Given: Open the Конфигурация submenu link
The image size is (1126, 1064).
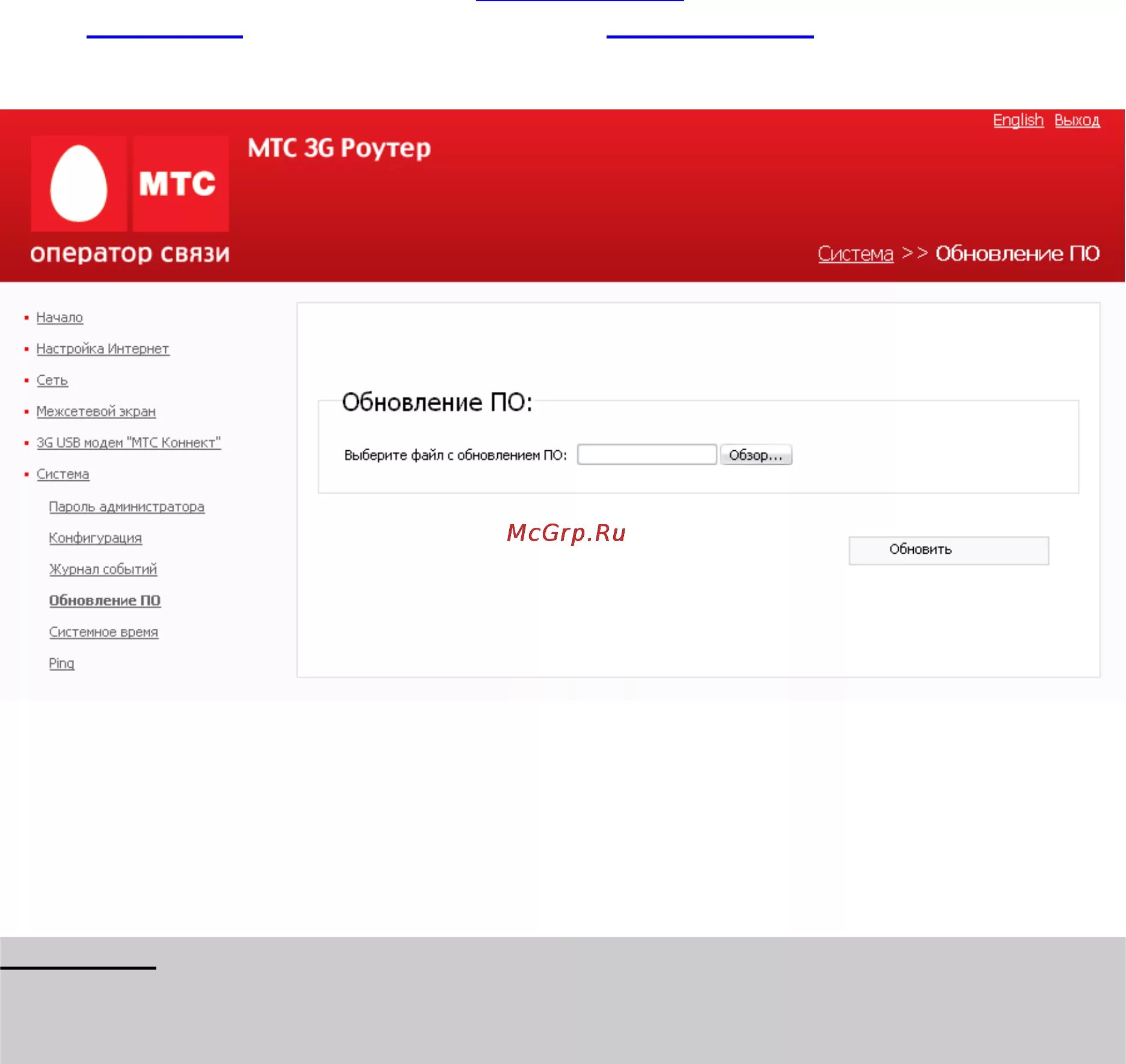Looking at the screenshot, I should [96, 538].
